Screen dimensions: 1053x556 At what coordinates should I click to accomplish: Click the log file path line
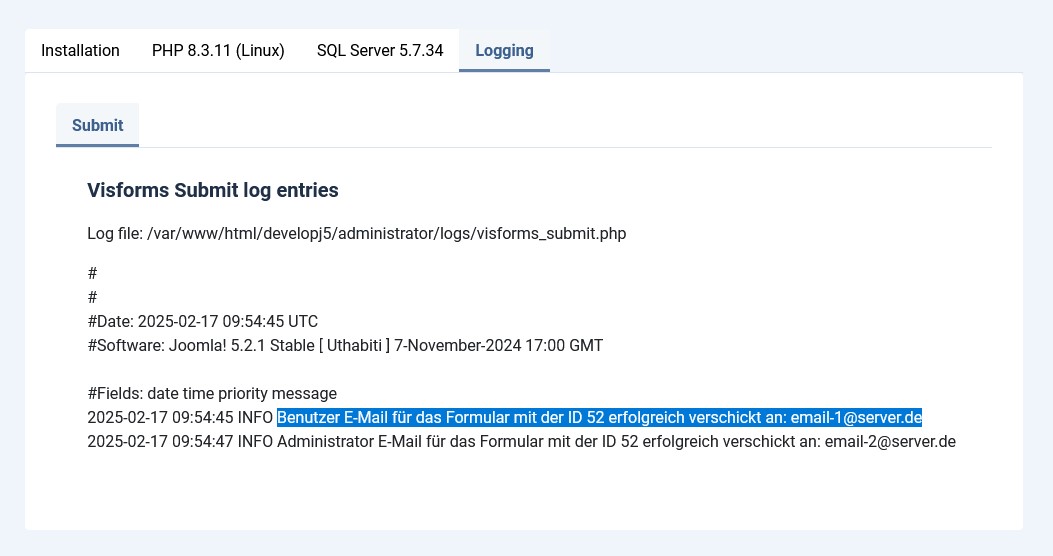pos(357,234)
